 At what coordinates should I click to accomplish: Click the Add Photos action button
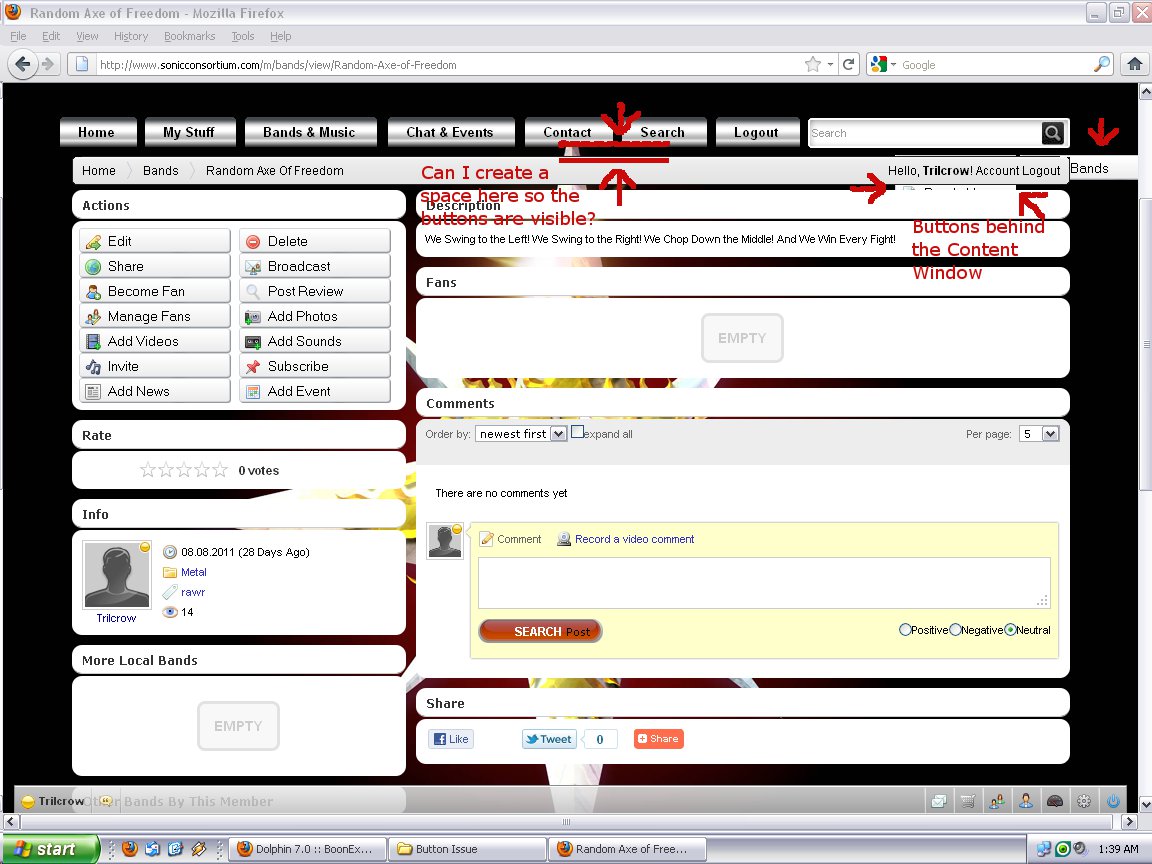pyautogui.click(x=314, y=316)
